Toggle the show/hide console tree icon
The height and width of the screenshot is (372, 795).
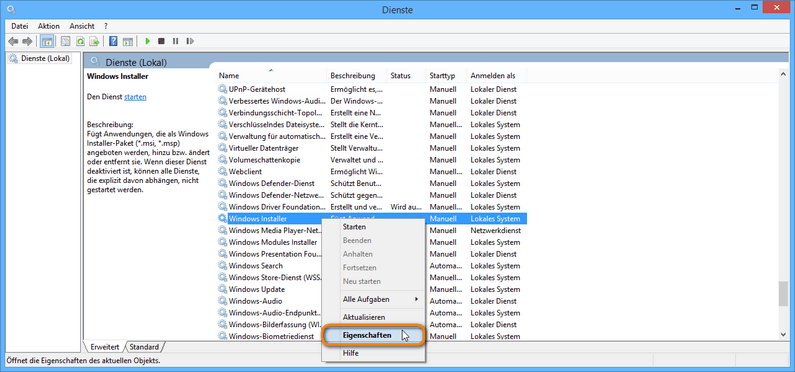(47, 41)
